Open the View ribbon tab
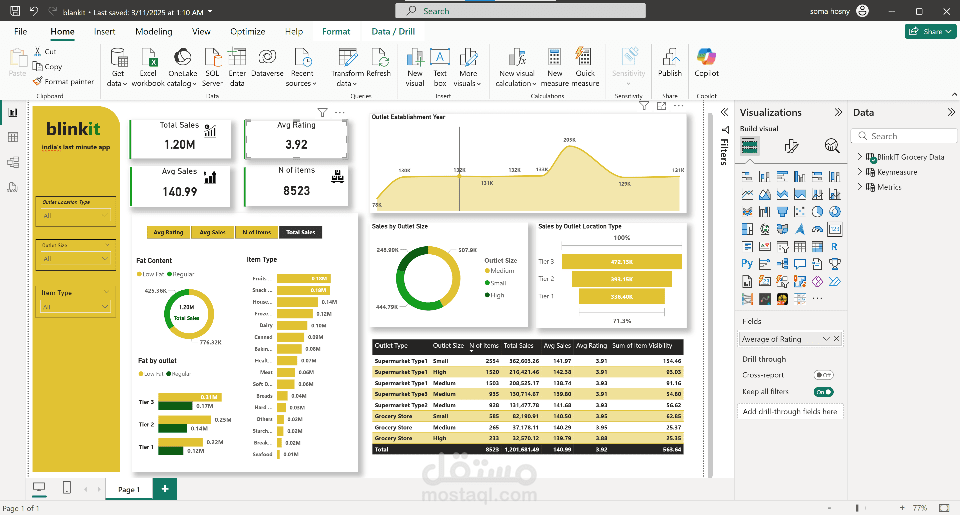Screen dimensions: 960x515 click(x=201, y=32)
